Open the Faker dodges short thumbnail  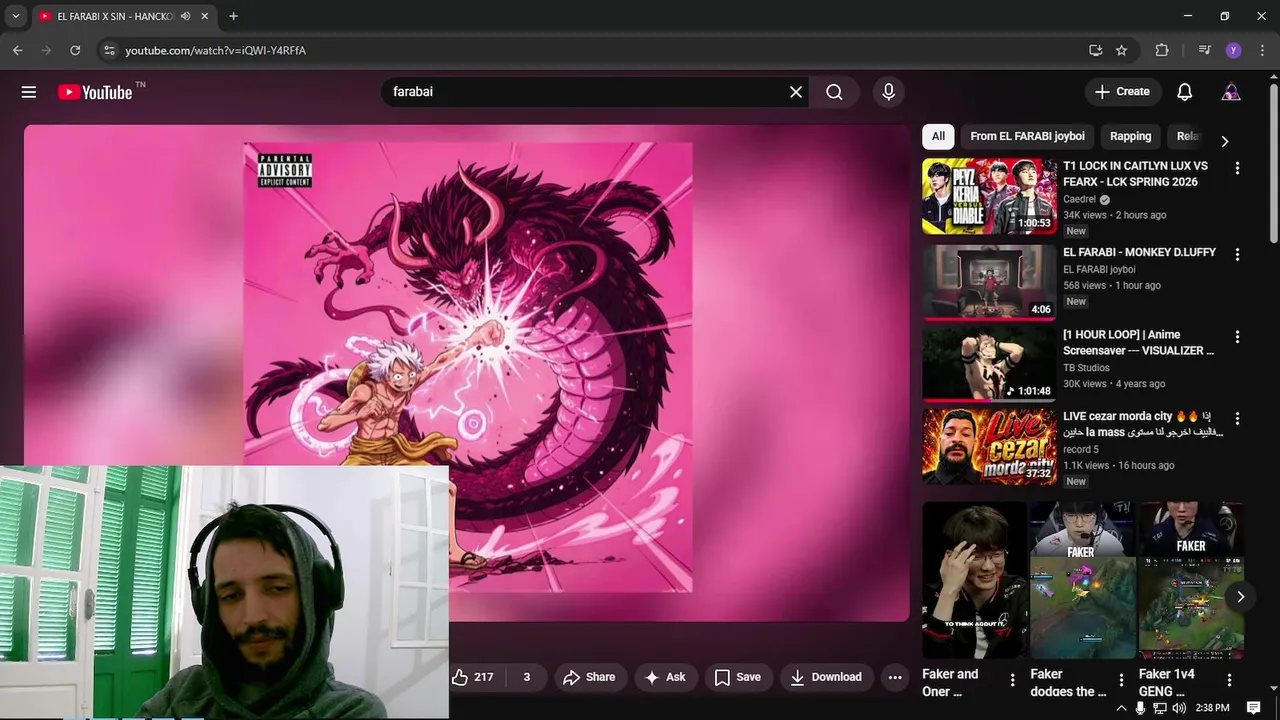pos(1083,580)
